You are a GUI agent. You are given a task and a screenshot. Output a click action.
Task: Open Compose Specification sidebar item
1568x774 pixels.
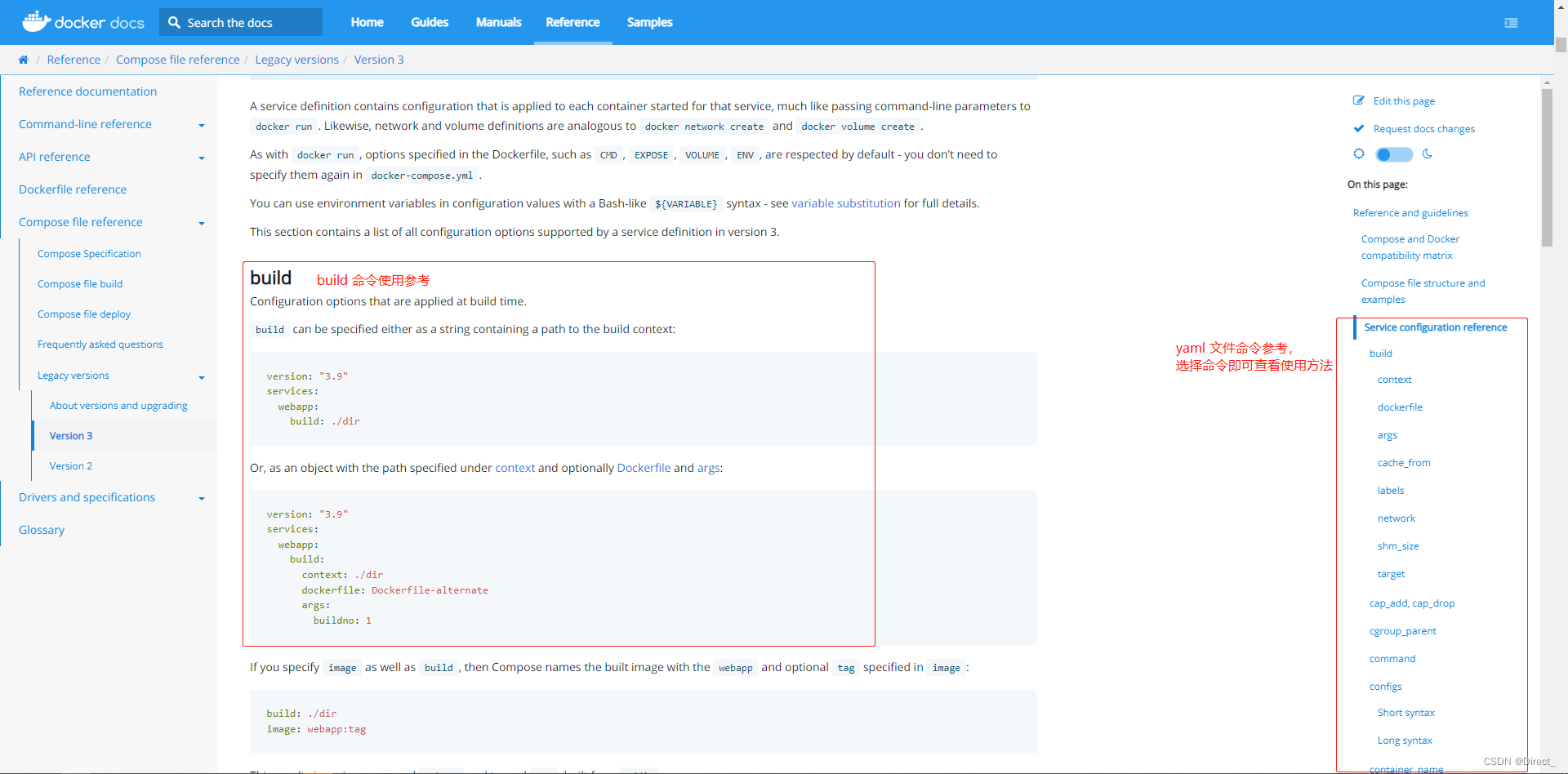point(89,254)
